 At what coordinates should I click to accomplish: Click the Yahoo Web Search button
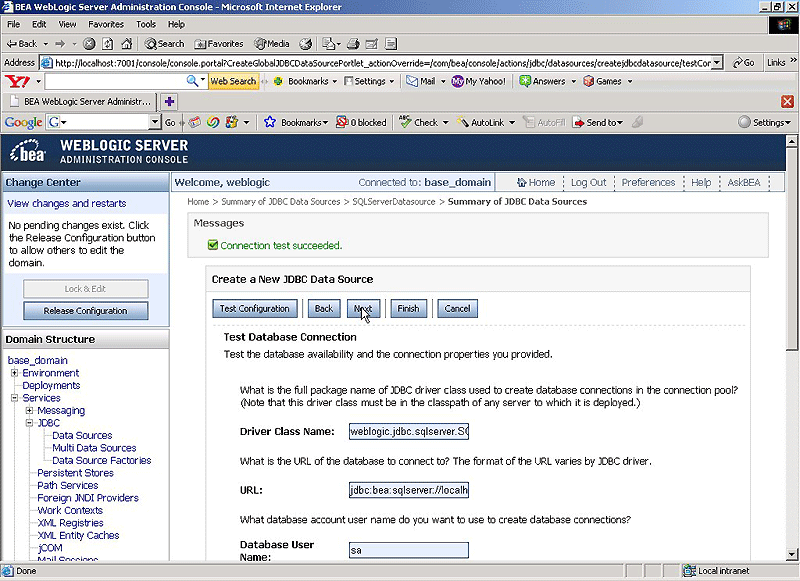click(233, 81)
